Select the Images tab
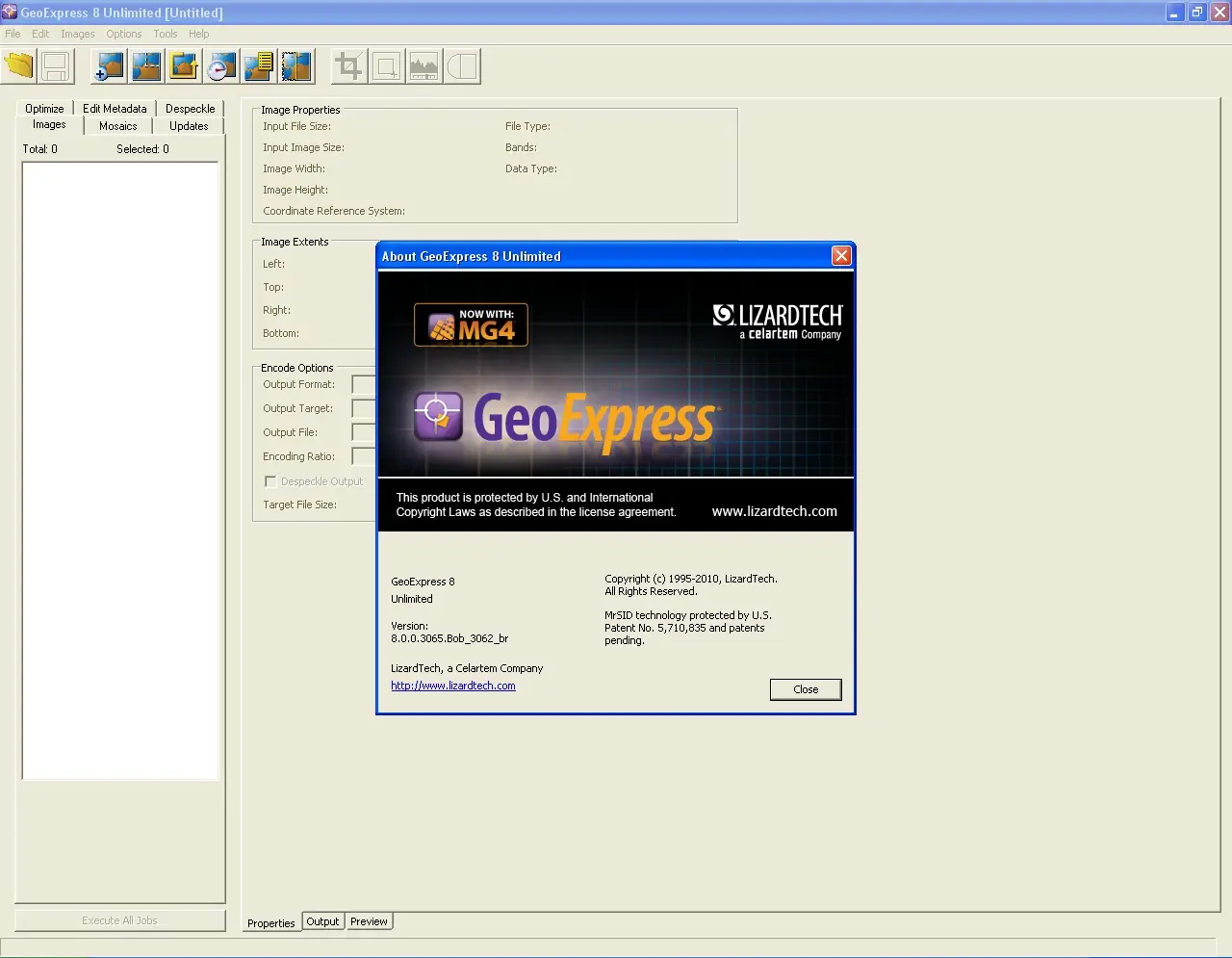 pos(49,125)
